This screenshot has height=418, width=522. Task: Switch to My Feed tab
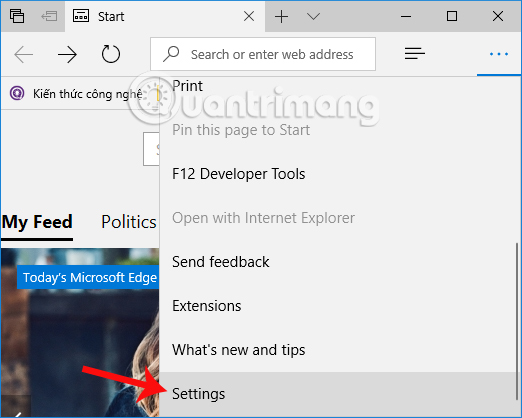37,222
